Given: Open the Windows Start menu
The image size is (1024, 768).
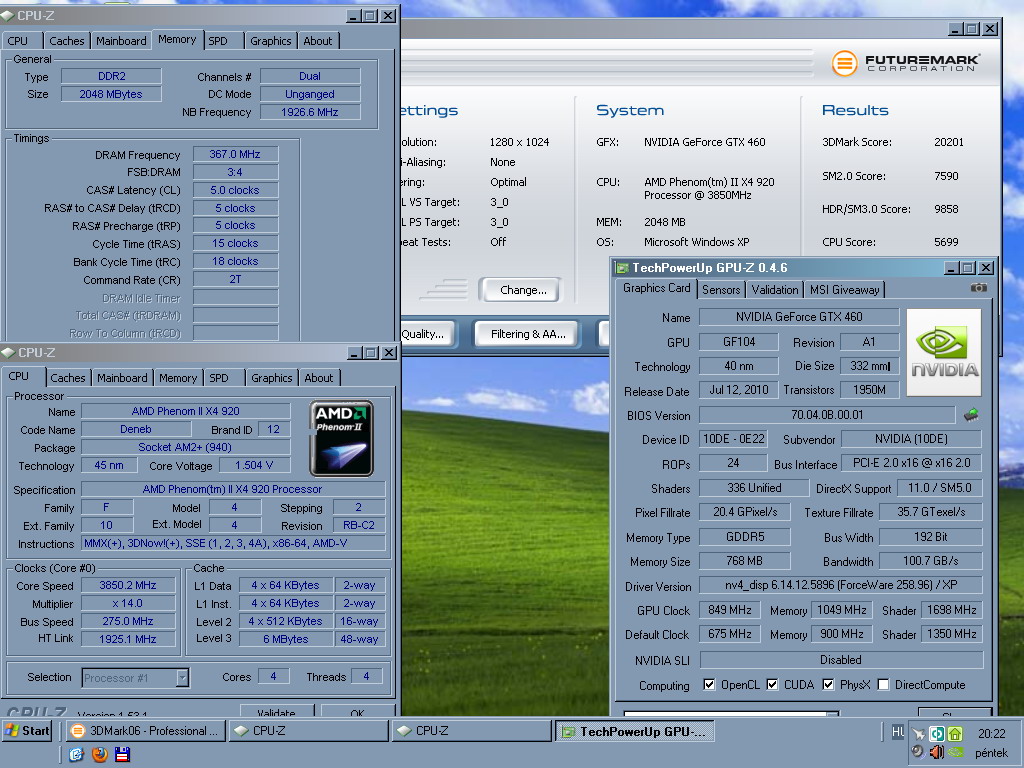Looking at the screenshot, I should 27,731.
